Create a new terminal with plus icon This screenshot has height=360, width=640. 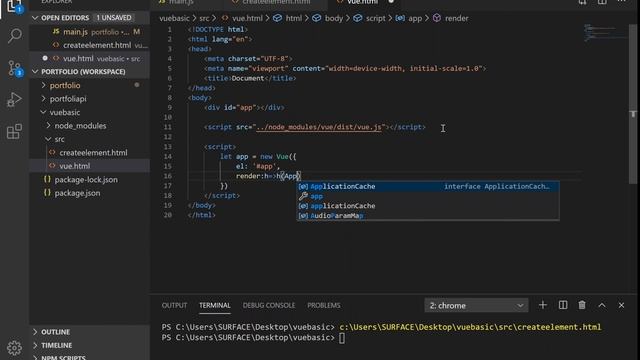[542, 305]
